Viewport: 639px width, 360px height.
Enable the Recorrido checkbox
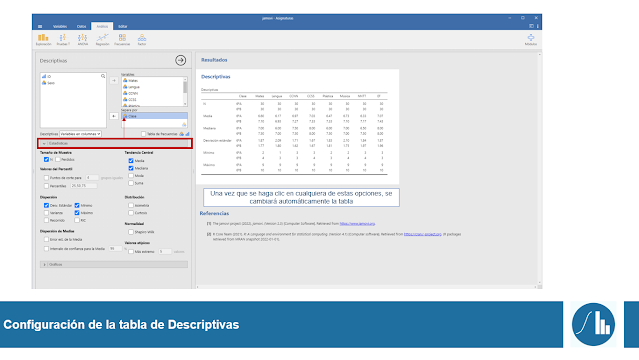(46, 220)
